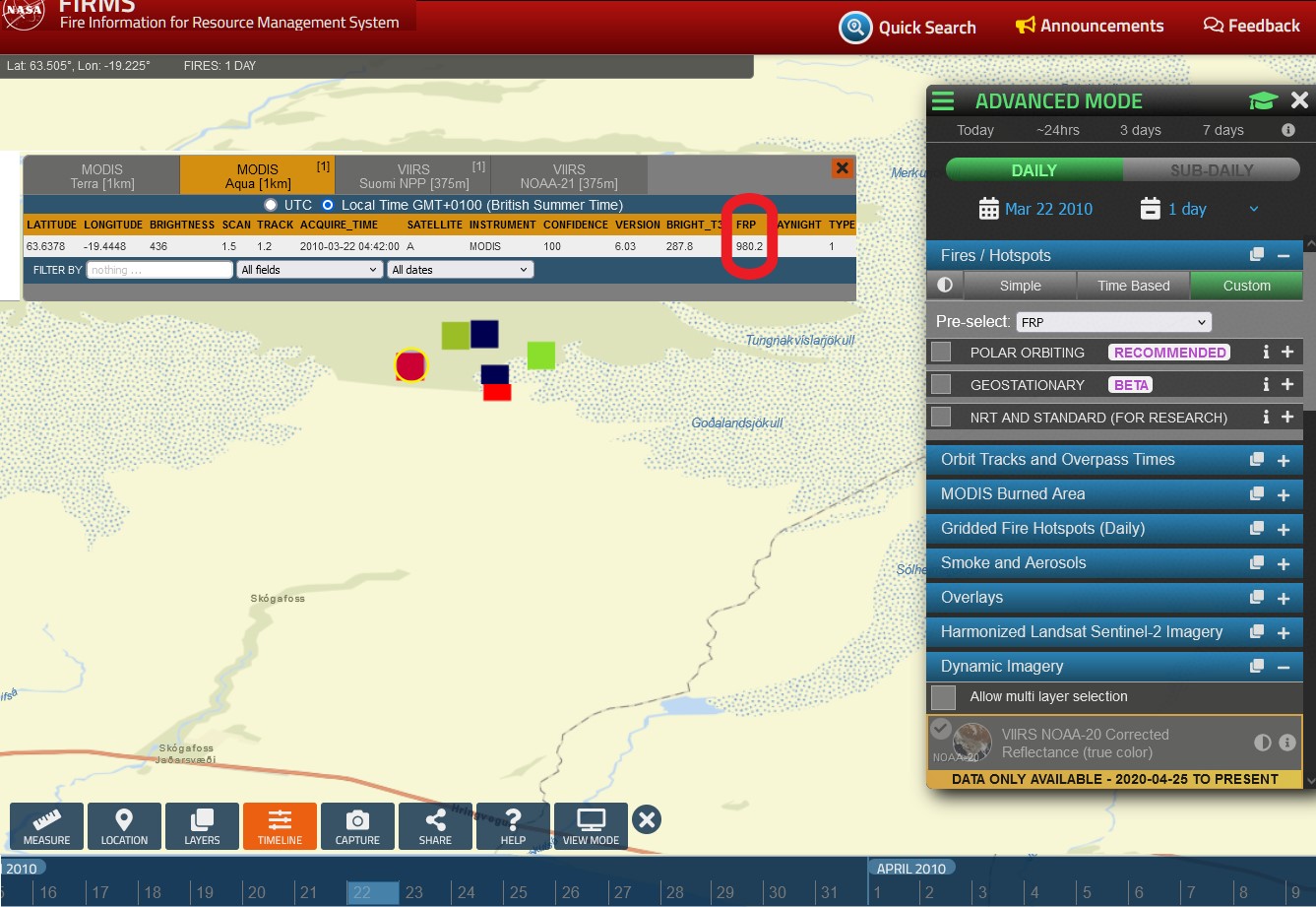1316x907 pixels.
Task: Click info icon on Polar Orbiting row
Action: (1266, 352)
